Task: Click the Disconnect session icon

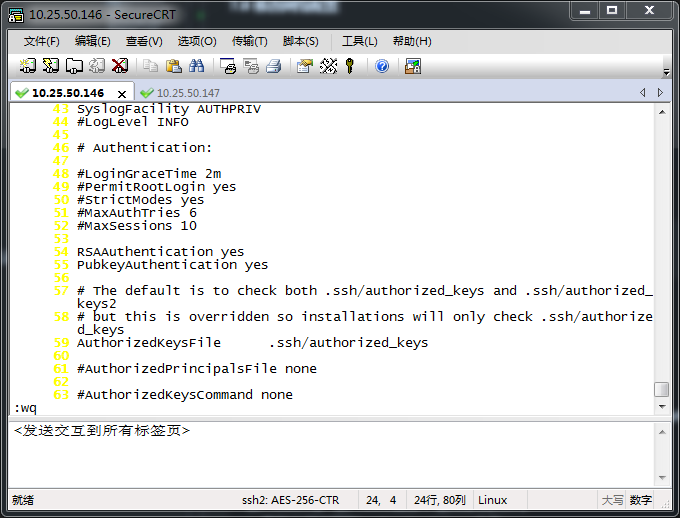Action: (x=120, y=66)
